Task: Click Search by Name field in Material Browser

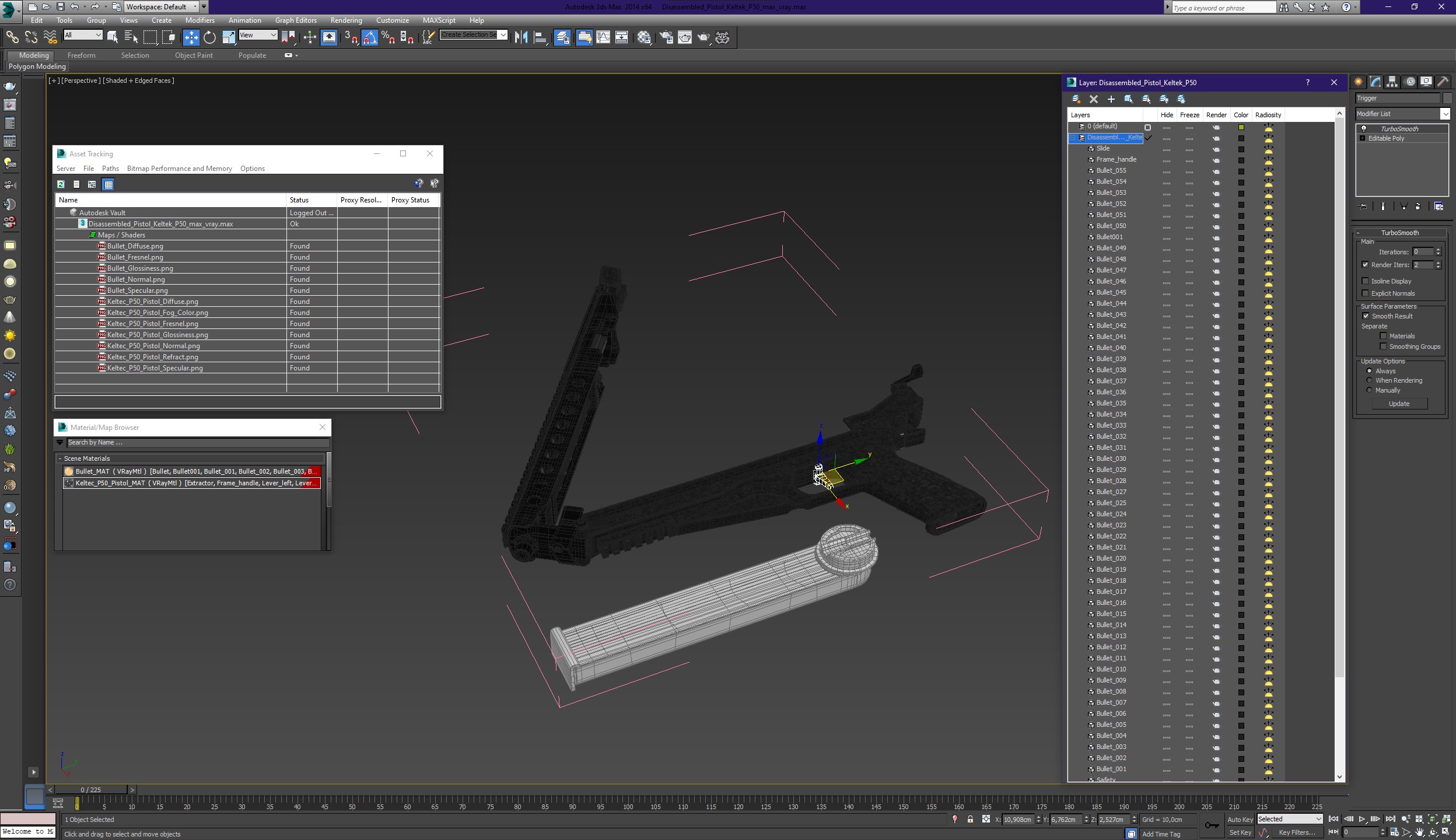Action: pyautogui.click(x=197, y=443)
